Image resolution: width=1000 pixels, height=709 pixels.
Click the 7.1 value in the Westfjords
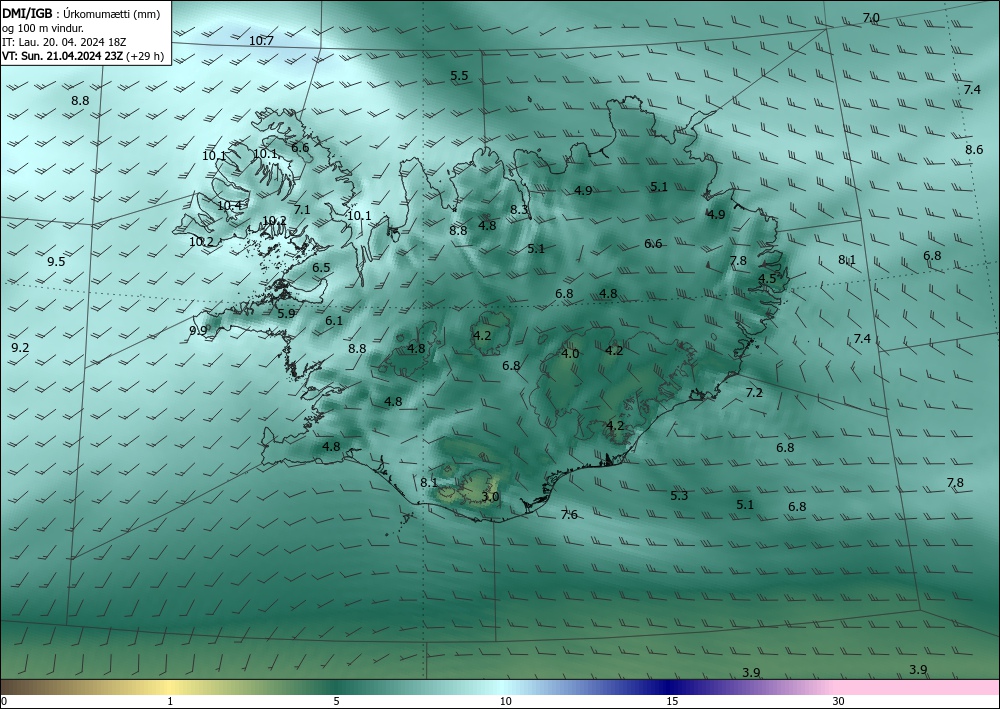click(302, 209)
